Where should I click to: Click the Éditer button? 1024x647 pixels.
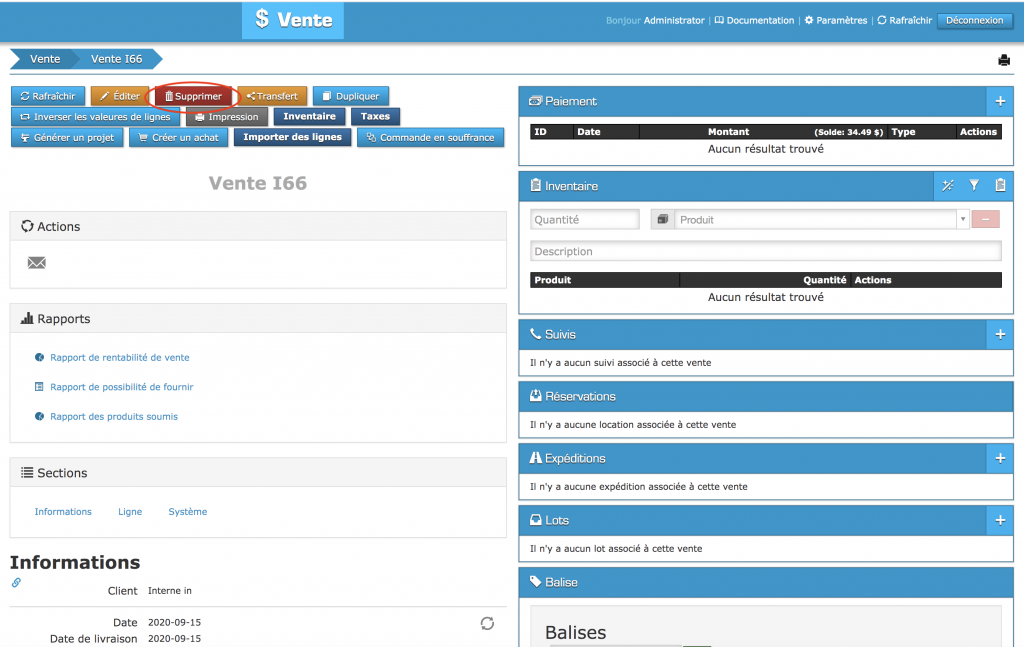(119, 96)
